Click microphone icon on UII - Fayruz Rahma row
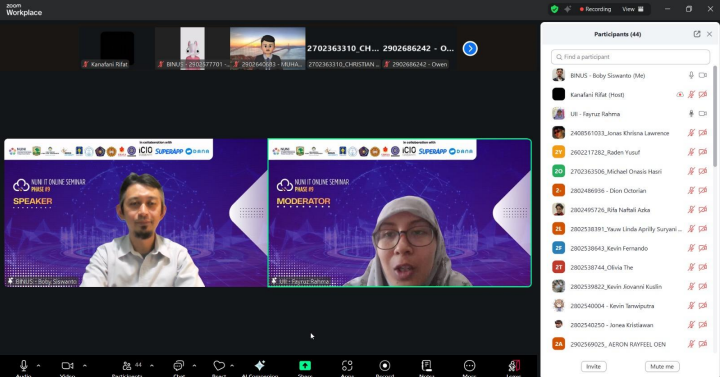 tap(691, 114)
